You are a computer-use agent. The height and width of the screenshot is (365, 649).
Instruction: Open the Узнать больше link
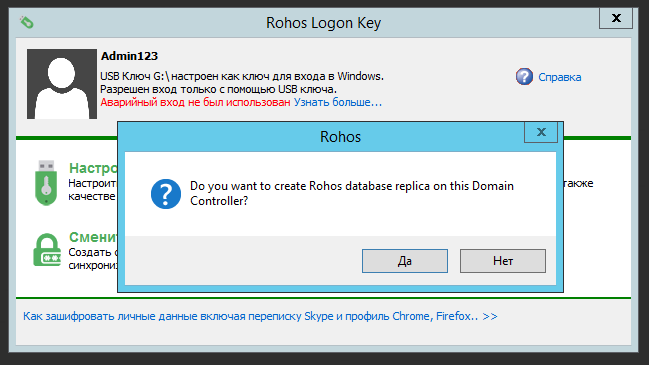(x=338, y=102)
